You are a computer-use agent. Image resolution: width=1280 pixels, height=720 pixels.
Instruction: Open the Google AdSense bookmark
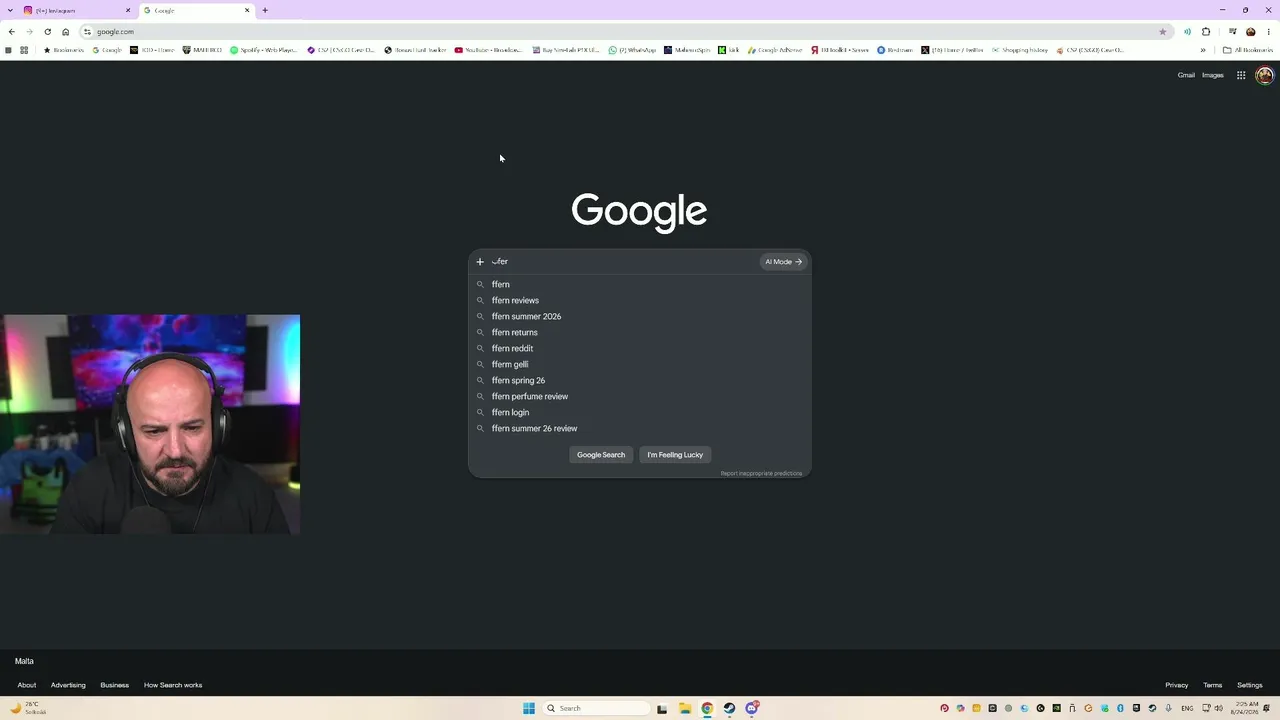pos(775,50)
